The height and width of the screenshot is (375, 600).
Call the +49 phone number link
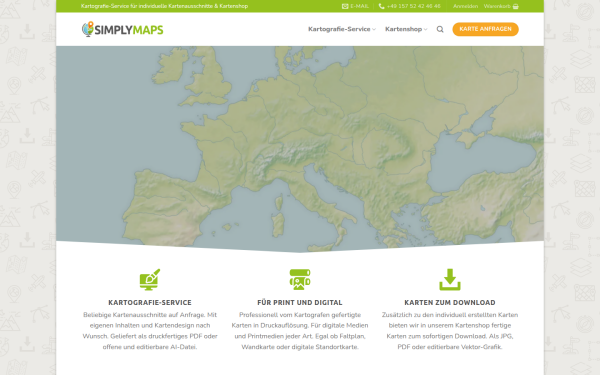[413, 6]
